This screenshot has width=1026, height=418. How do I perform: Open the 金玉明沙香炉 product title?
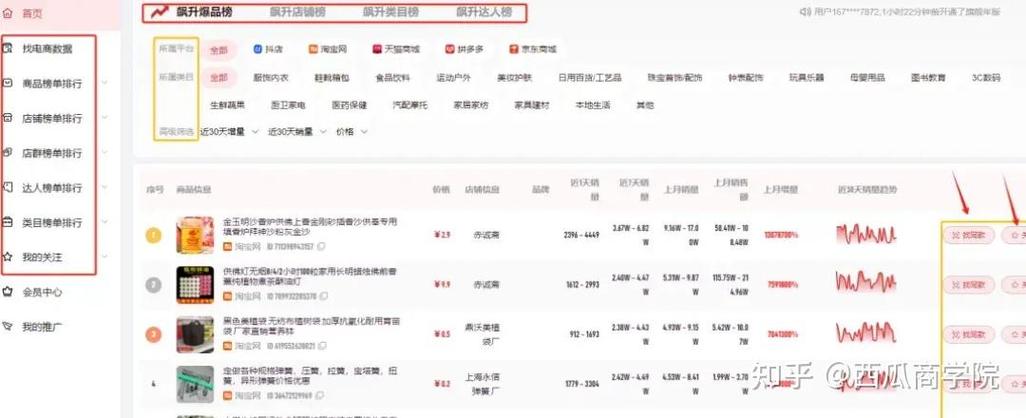tap(310, 226)
